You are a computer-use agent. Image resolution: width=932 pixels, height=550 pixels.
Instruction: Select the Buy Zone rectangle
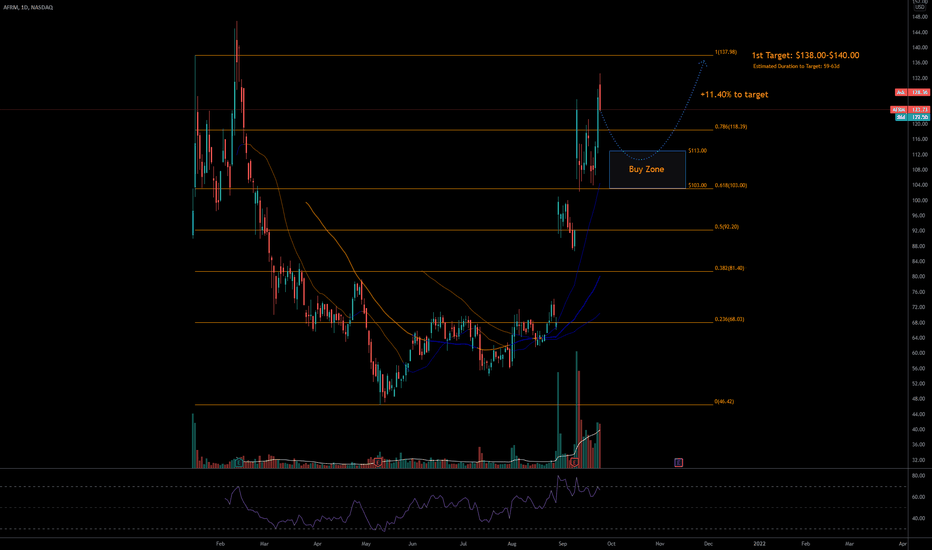click(x=647, y=169)
